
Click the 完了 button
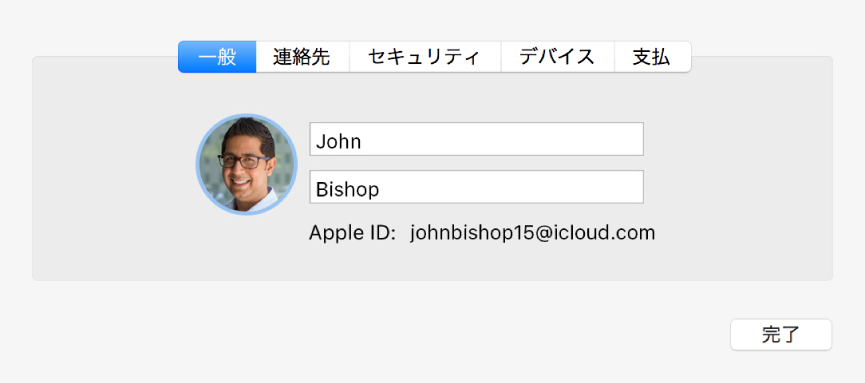click(781, 334)
